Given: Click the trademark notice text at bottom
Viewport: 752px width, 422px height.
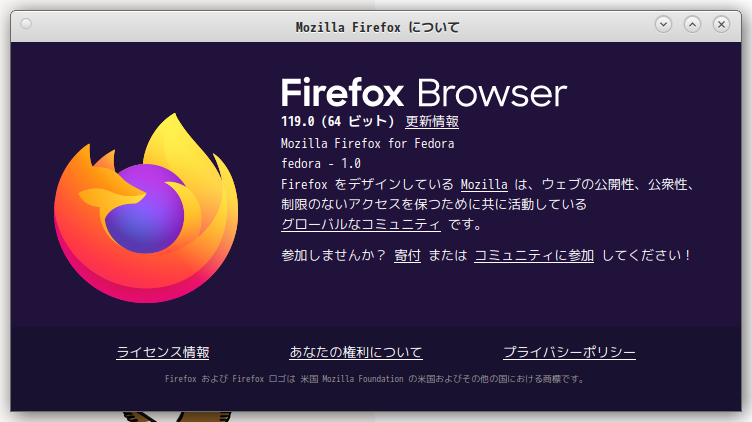Looking at the screenshot, I should [376, 379].
